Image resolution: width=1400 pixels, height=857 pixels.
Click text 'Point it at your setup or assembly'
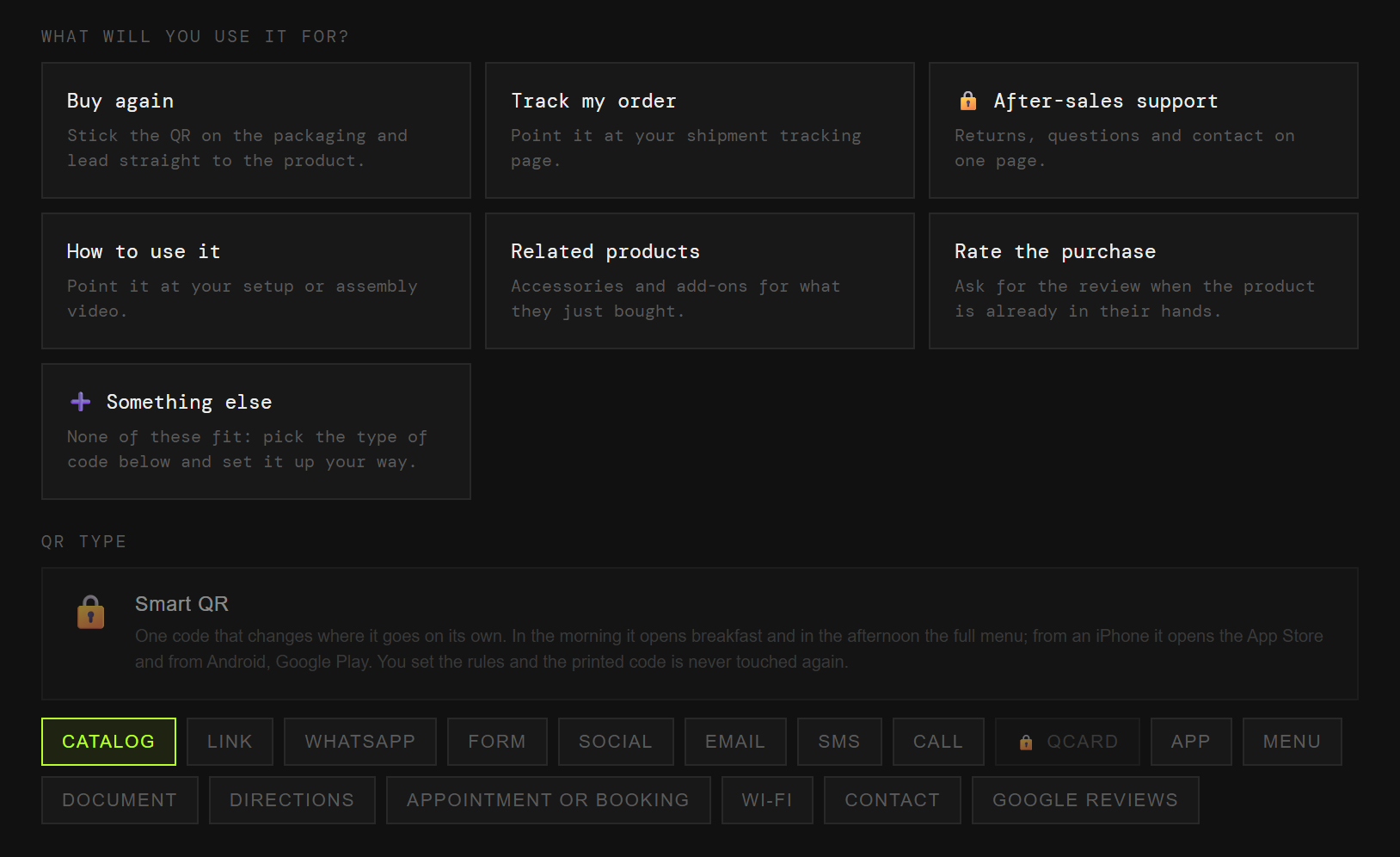coord(243,287)
